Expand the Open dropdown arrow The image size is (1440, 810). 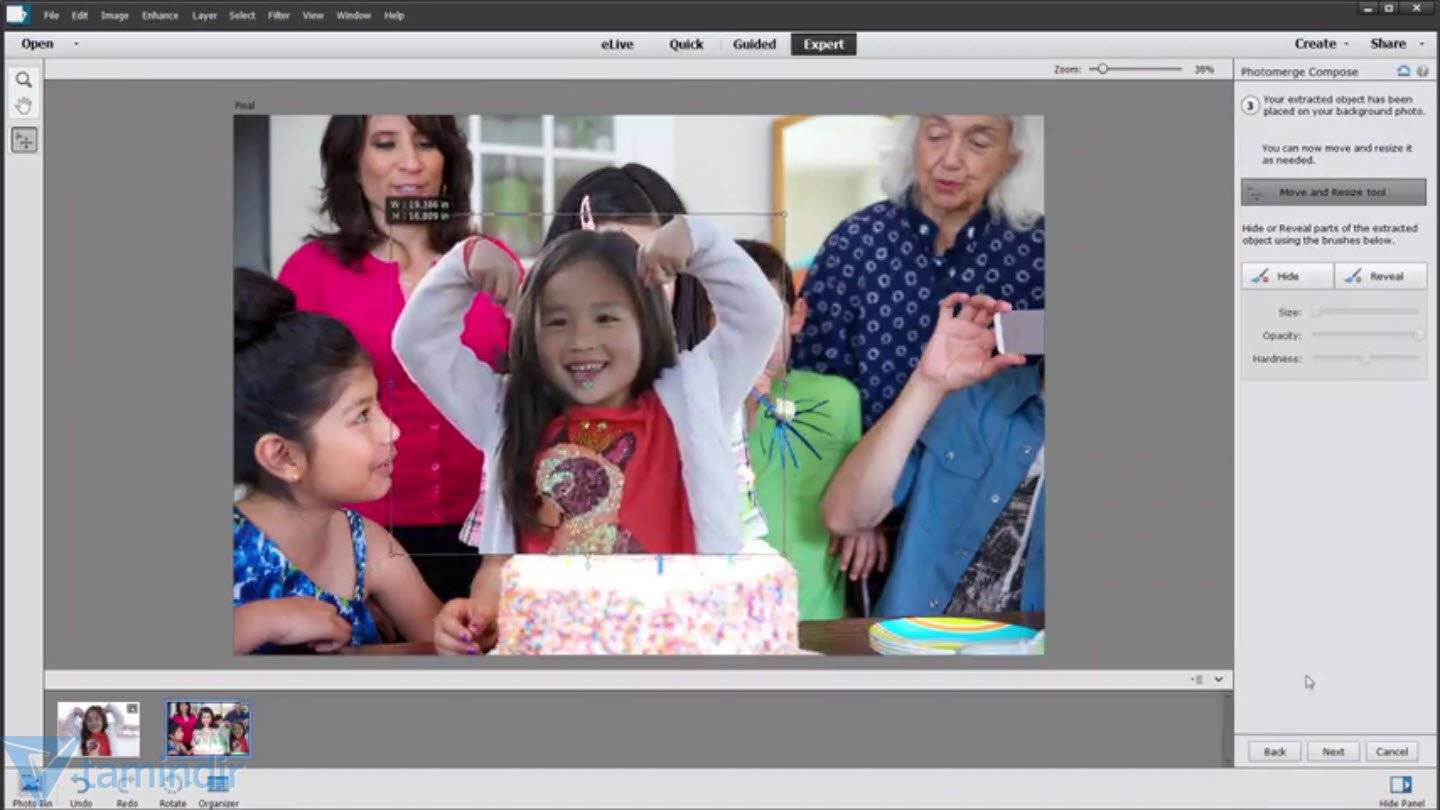76,44
